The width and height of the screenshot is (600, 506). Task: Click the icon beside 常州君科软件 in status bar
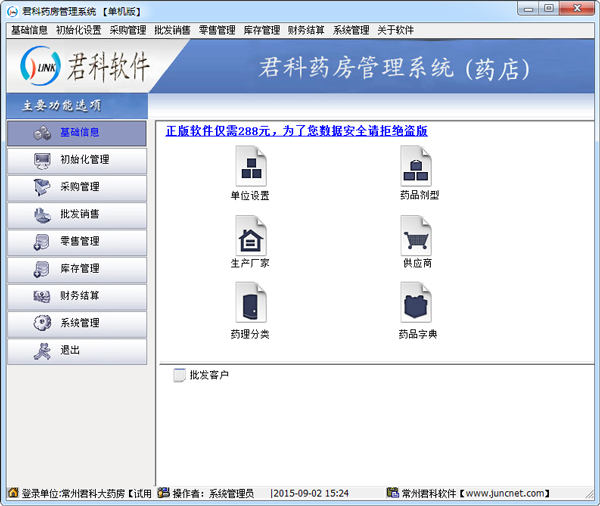coord(393,493)
